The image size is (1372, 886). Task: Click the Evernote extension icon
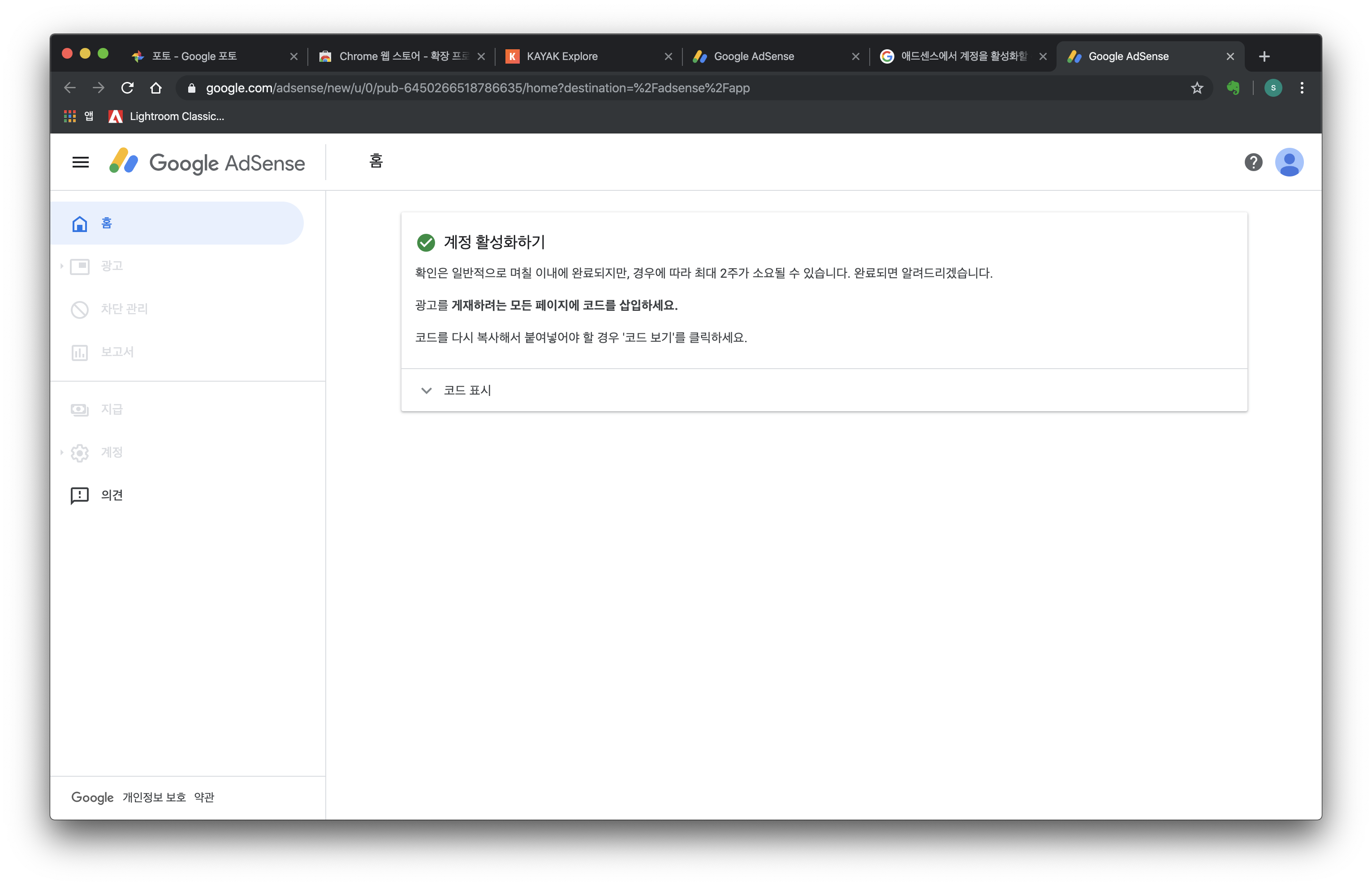(1233, 88)
